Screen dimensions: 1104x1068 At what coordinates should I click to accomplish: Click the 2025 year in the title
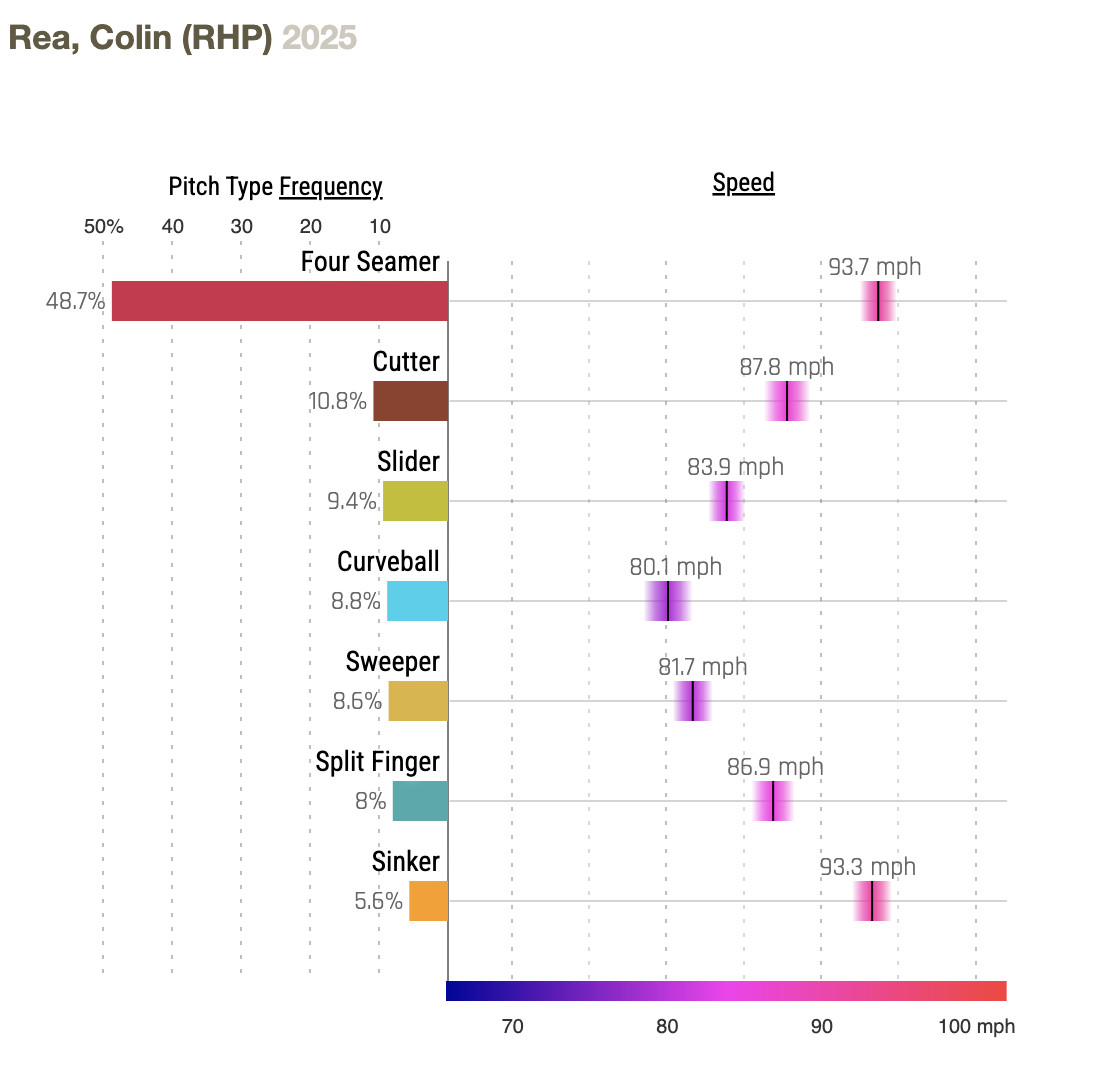tap(319, 38)
